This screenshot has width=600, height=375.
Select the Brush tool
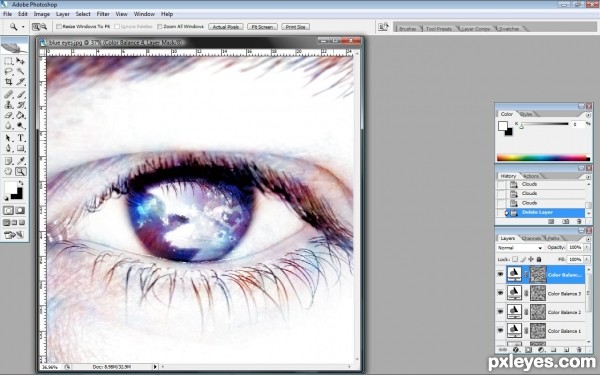(20, 94)
